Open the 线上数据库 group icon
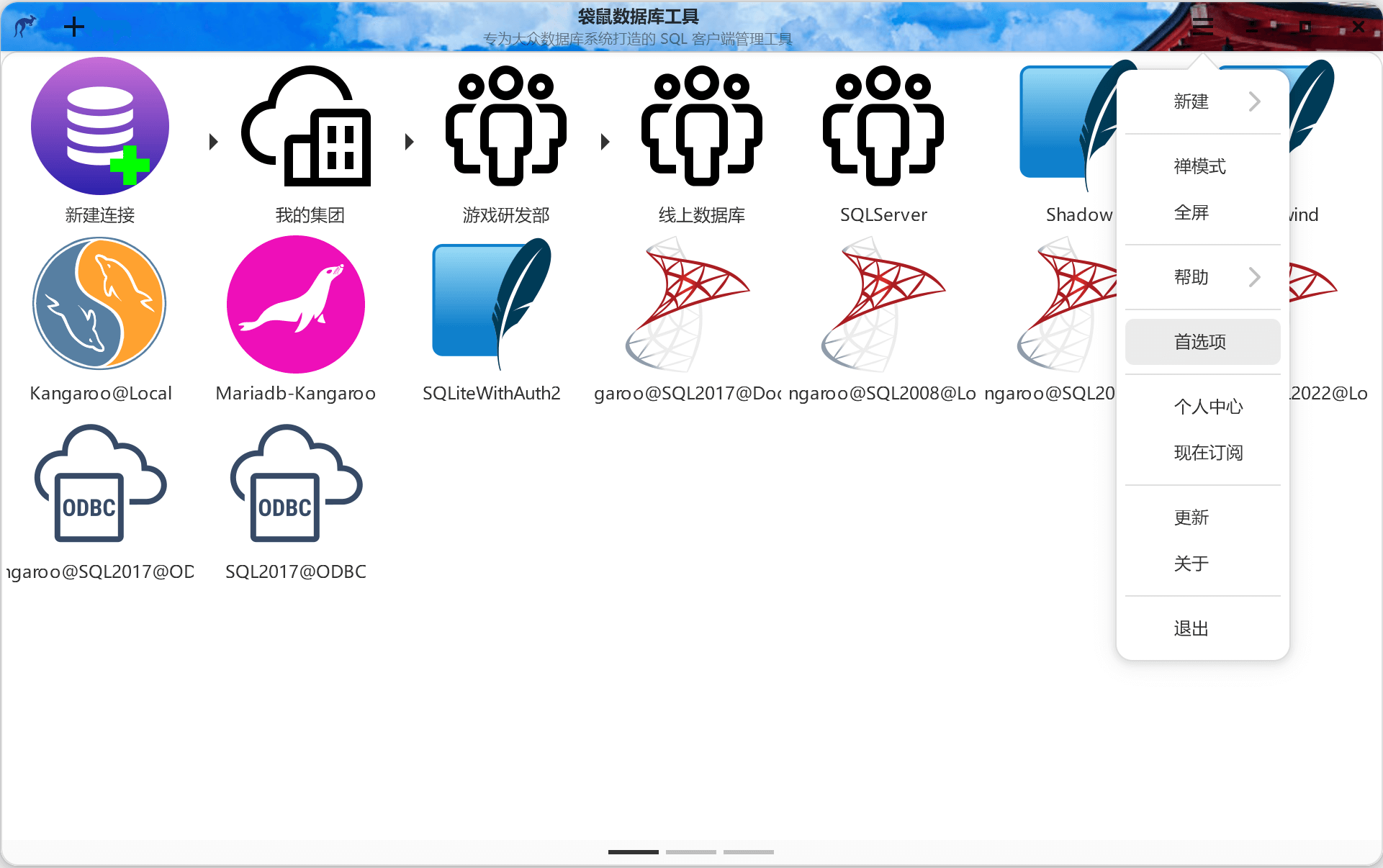This screenshot has height=868, width=1383. (x=702, y=126)
